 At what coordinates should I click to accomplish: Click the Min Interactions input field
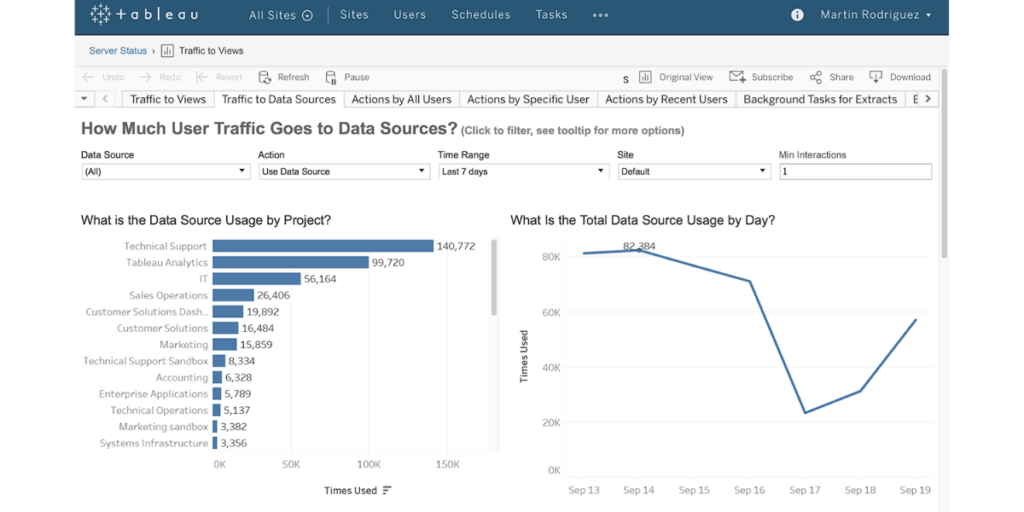855,172
